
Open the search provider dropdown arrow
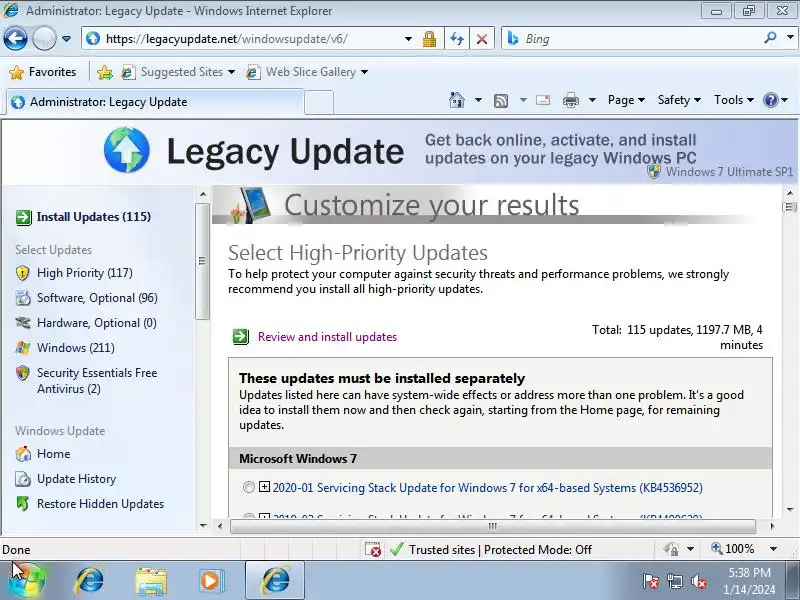[790, 38]
